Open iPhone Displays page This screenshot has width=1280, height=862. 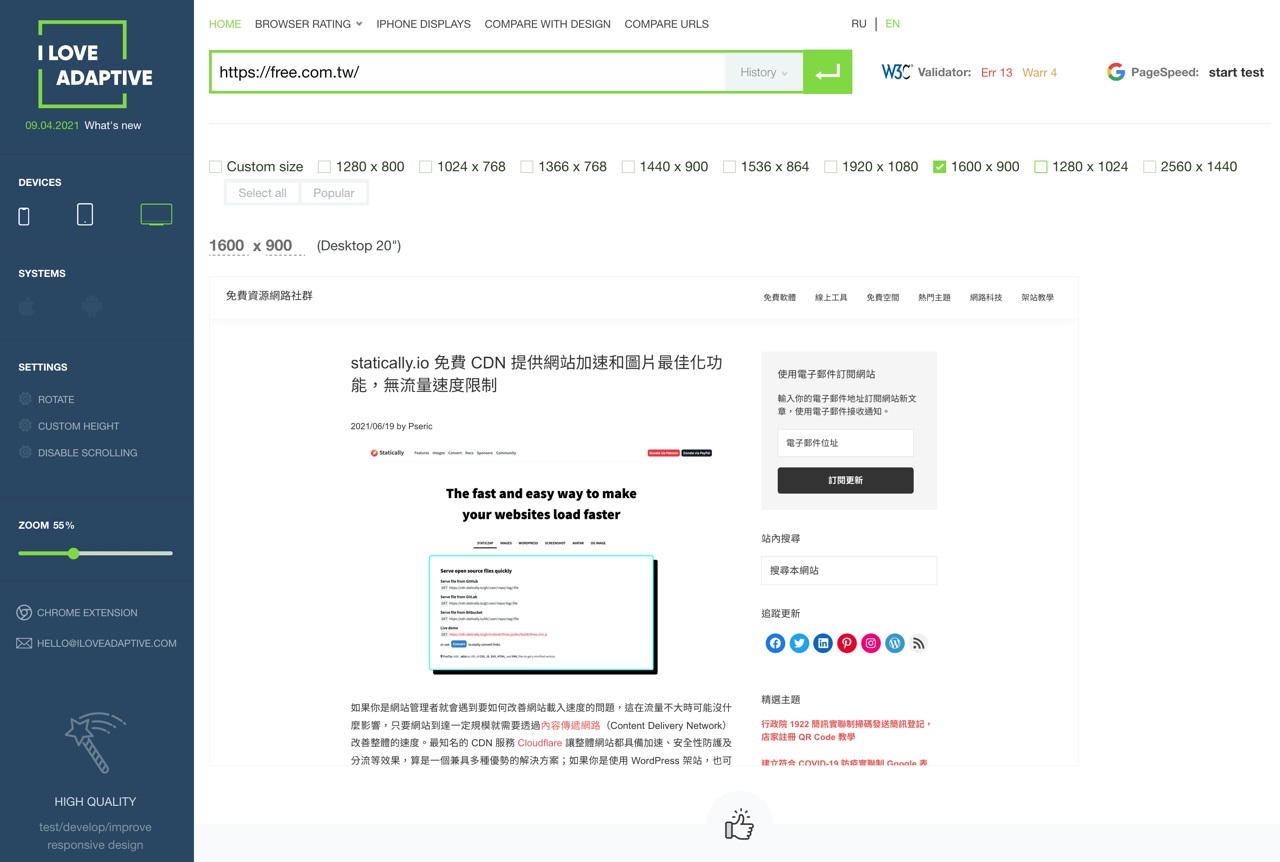point(423,24)
